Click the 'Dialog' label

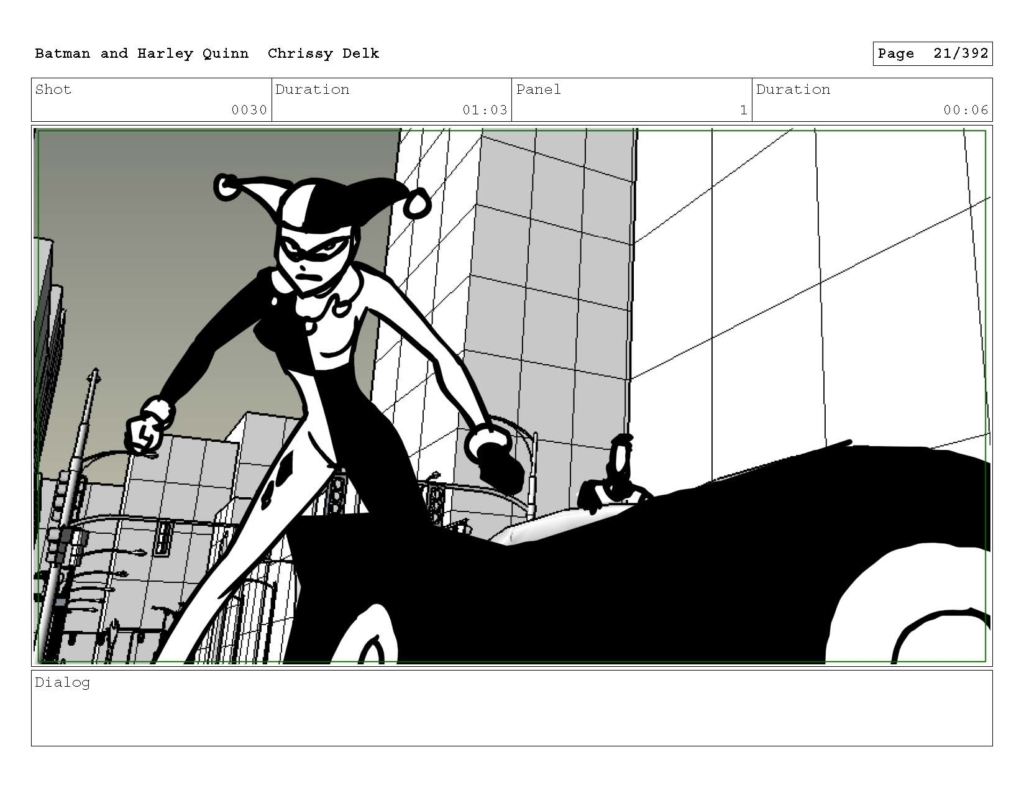(x=62, y=683)
